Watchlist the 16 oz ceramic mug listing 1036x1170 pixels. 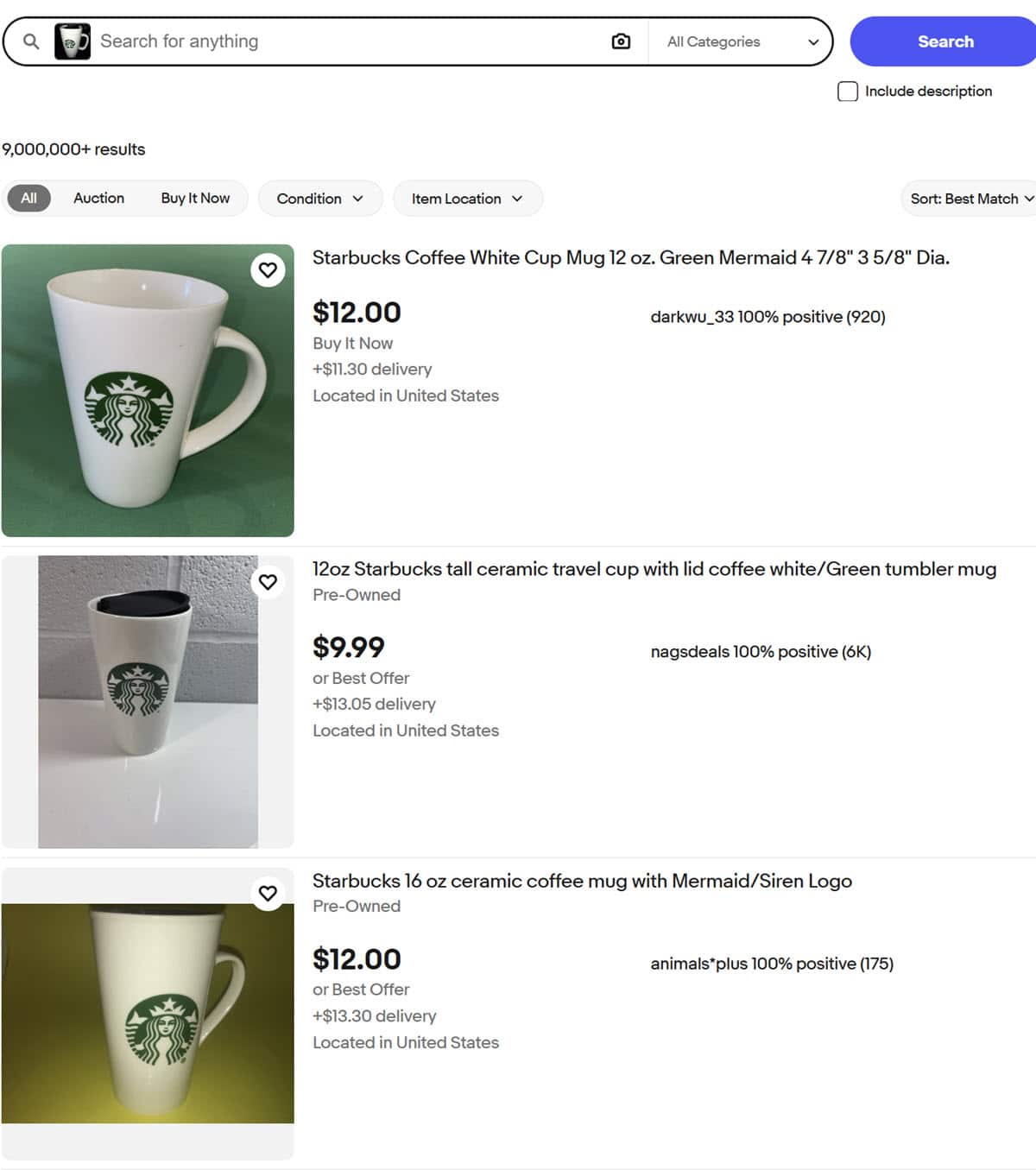pyautogui.click(x=268, y=893)
